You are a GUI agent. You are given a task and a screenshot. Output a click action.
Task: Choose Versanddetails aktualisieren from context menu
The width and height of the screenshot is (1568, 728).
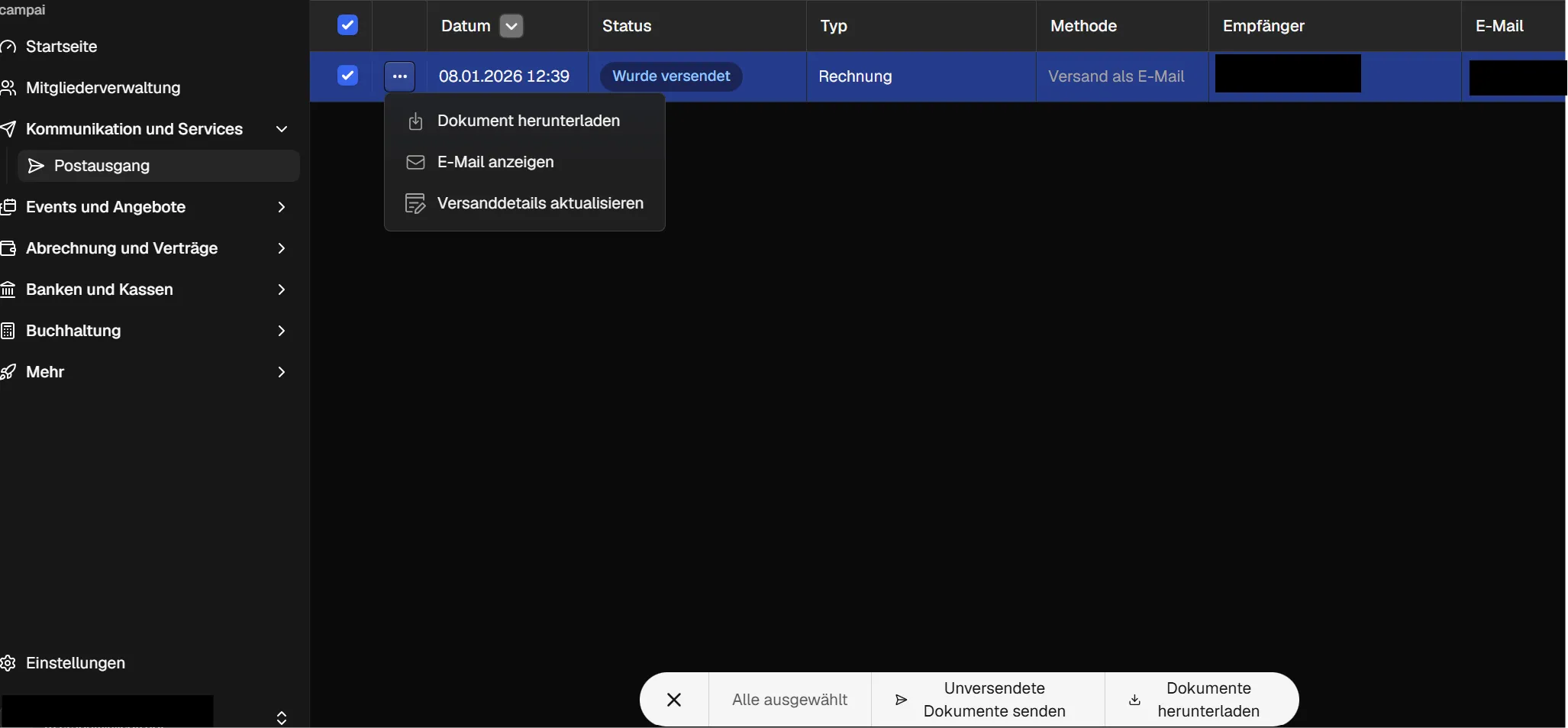tap(540, 204)
